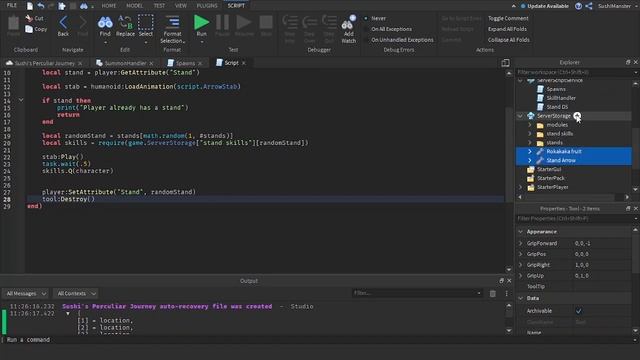Run the game with green play

(x=201, y=22)
